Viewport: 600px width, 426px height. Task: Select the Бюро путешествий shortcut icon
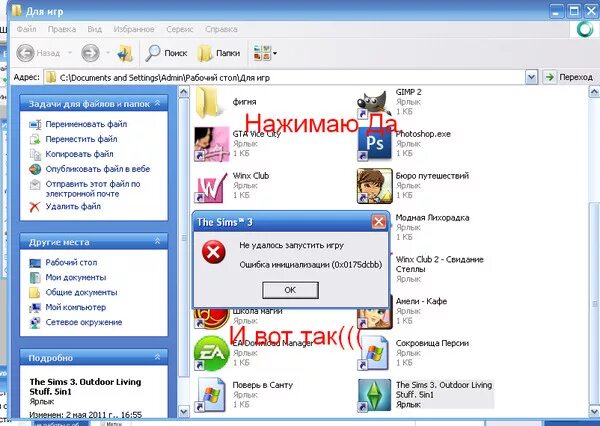[374, 186]
